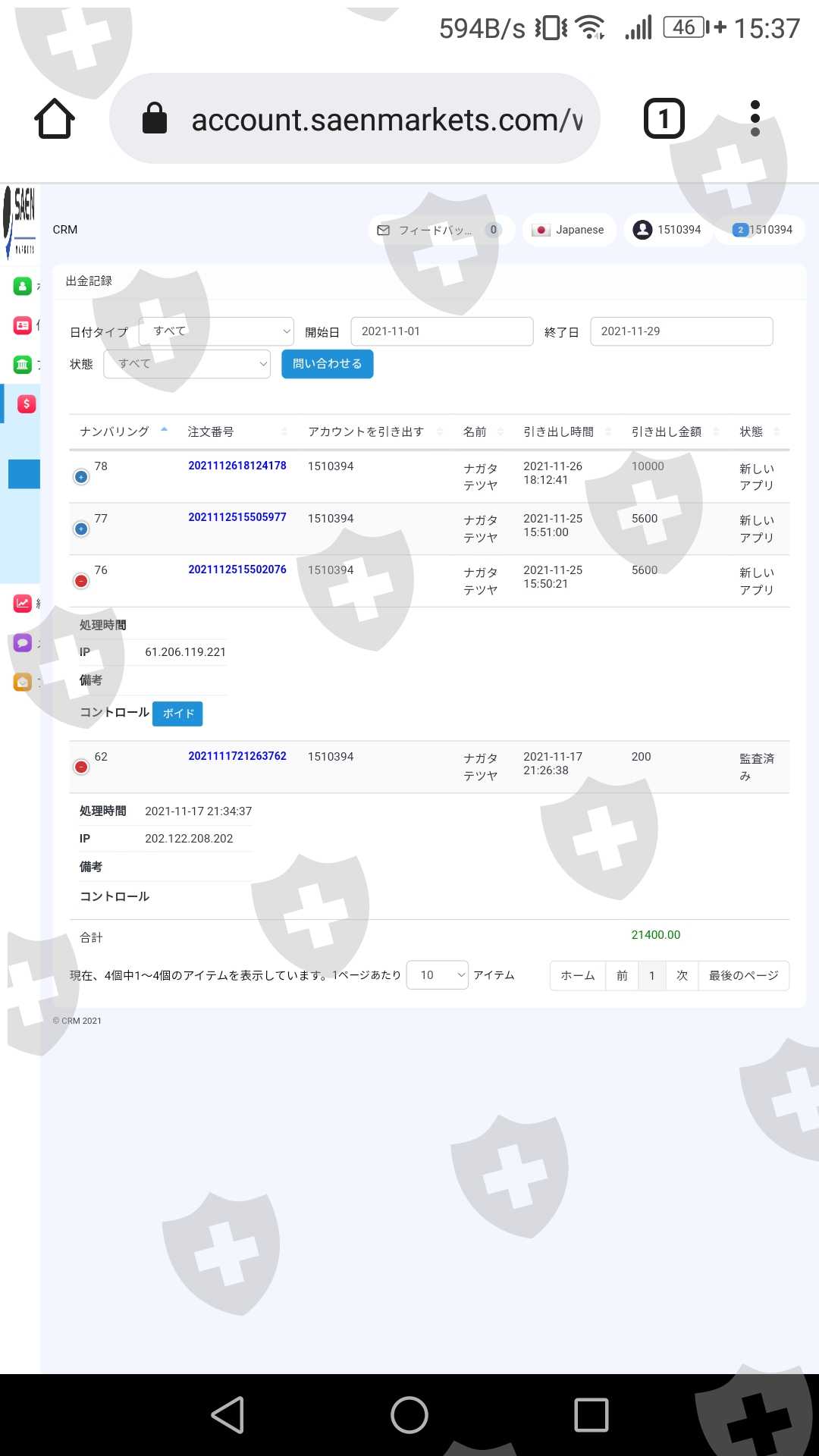Select the 10000 withdrawal amount cell
The height and width of the screenshot is (1456, 819).
[x=648, y=466]
